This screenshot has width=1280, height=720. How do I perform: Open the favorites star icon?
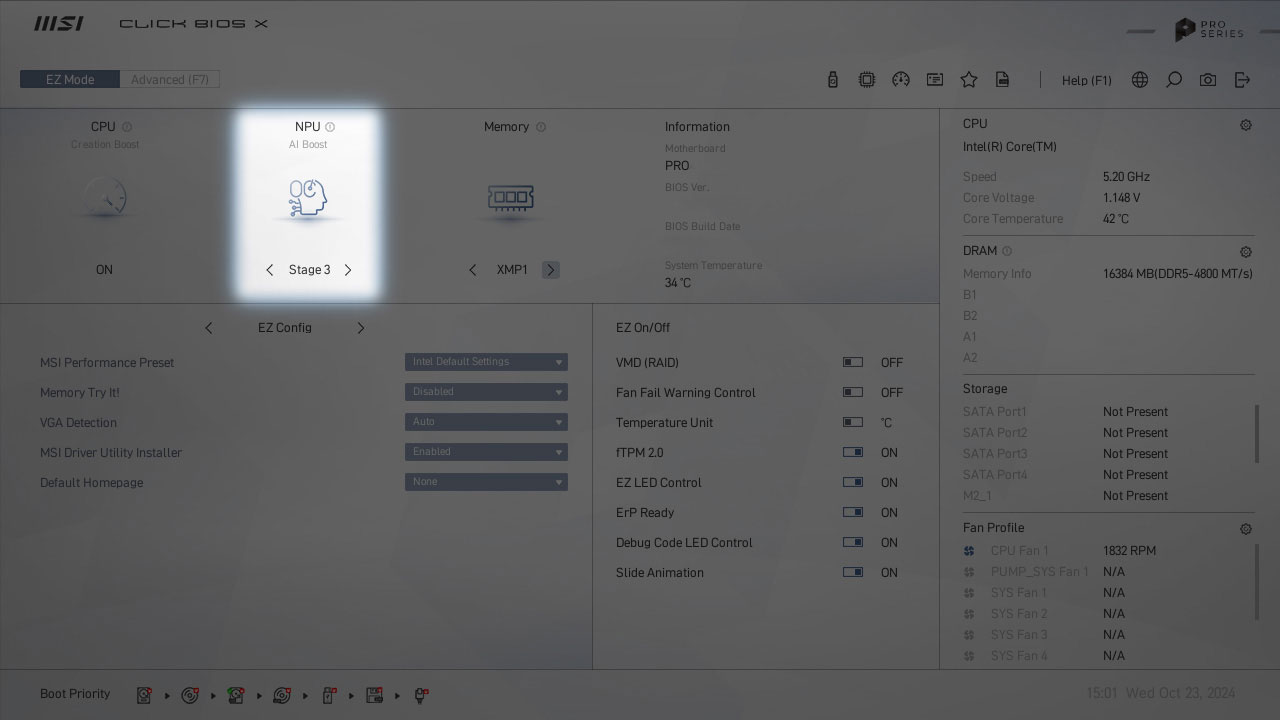(968, 80)
